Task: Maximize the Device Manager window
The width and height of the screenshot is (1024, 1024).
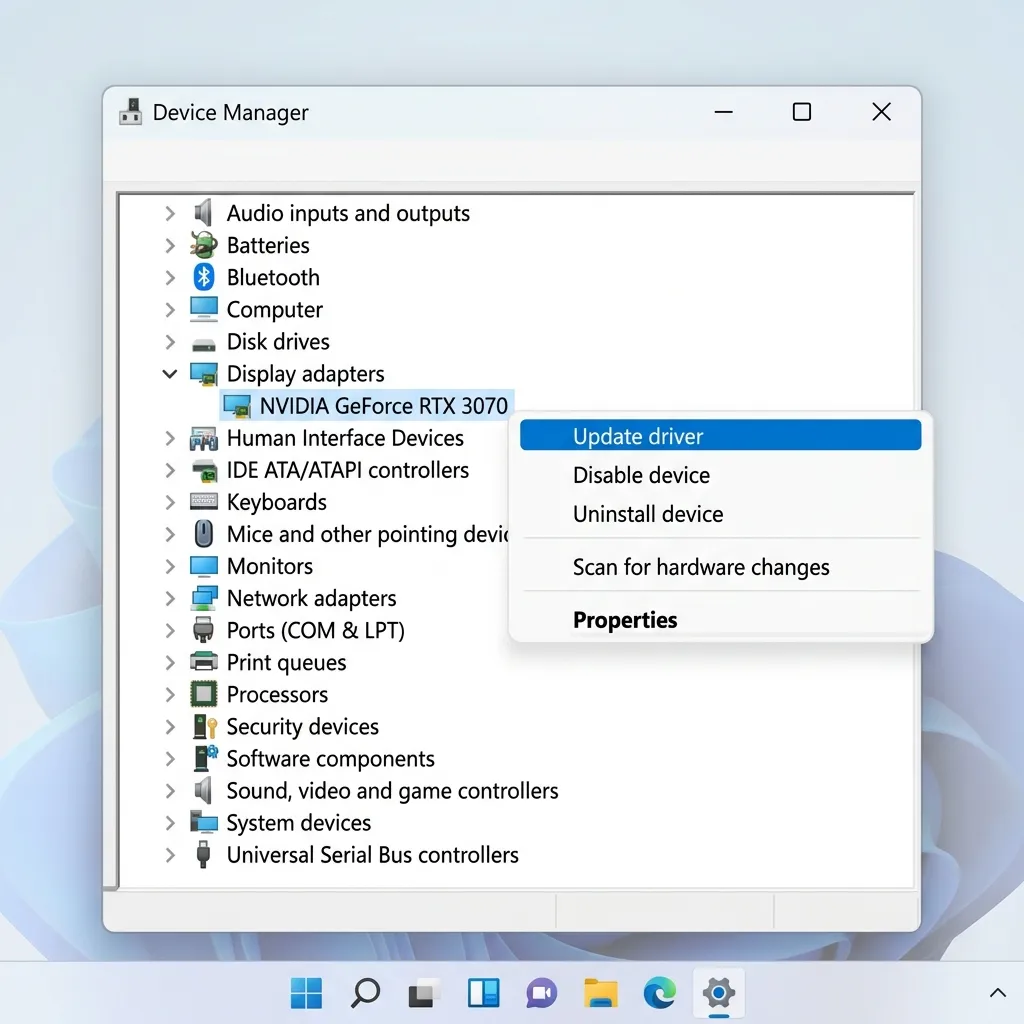Action: (802, 112)
